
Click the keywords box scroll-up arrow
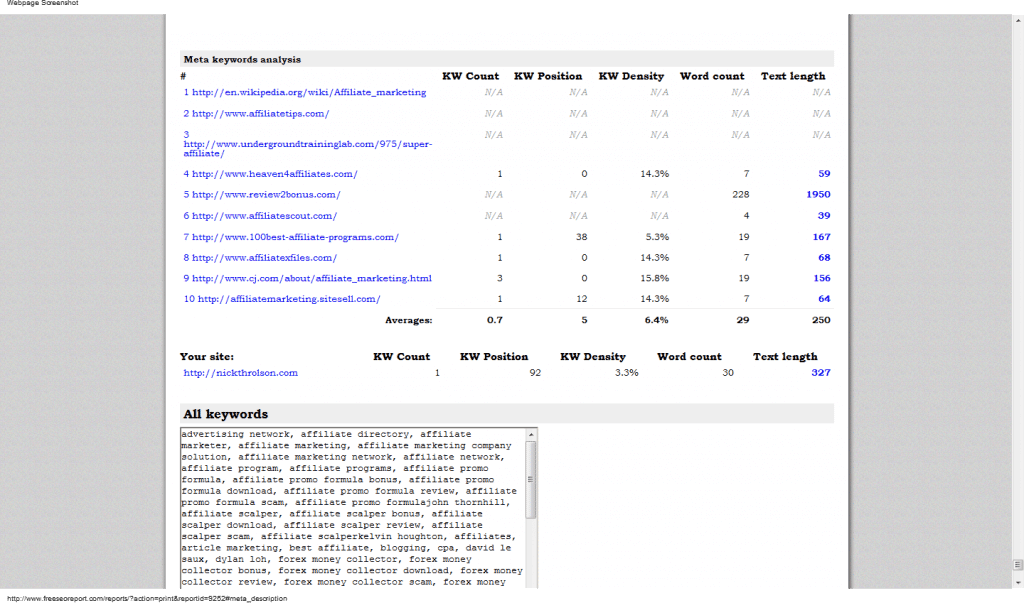click(x=531, y=434)
